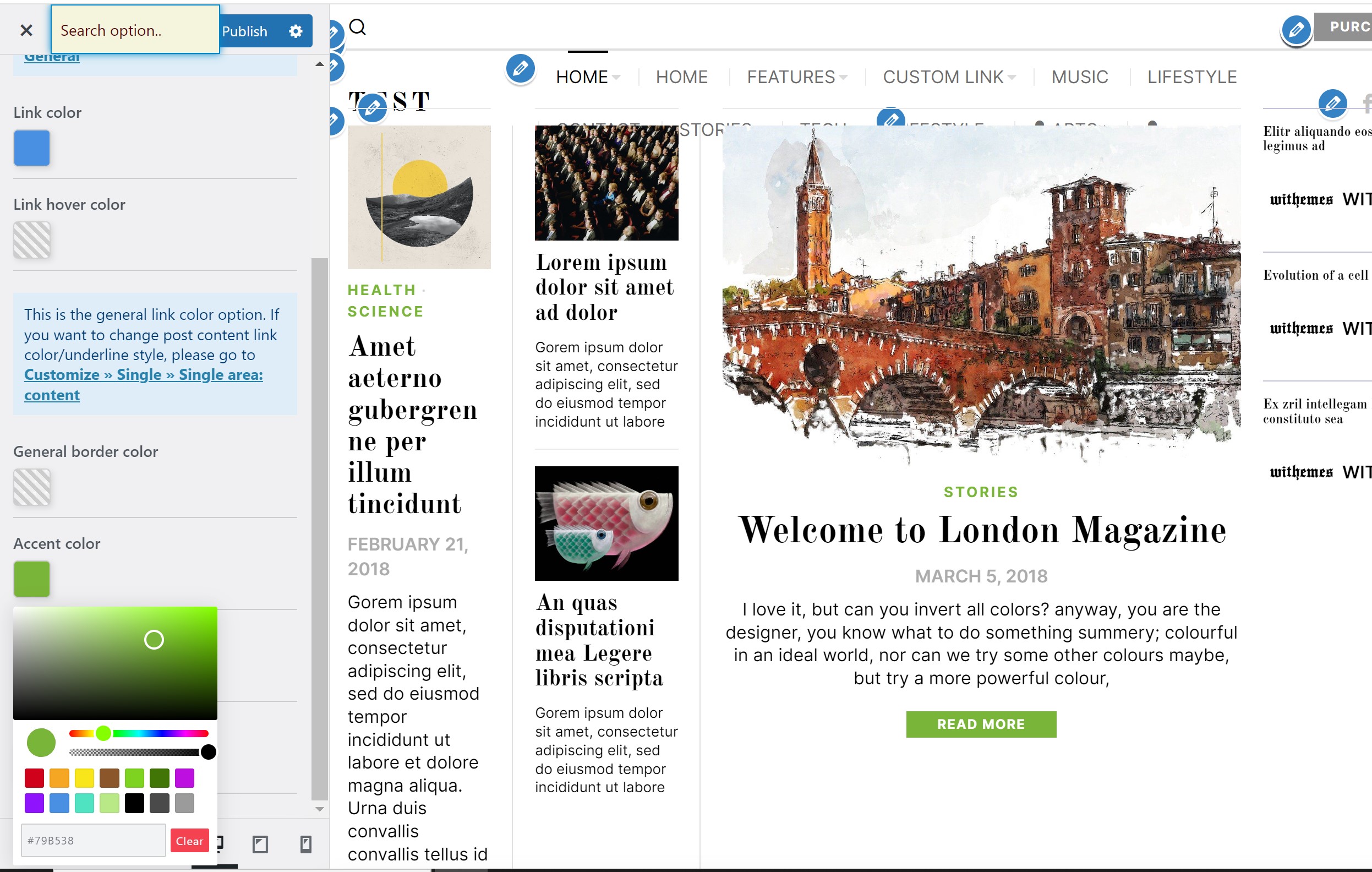Open the Welcome to London Magazine headline
This screenshot has height=872, width=1372.
point(982,531)
